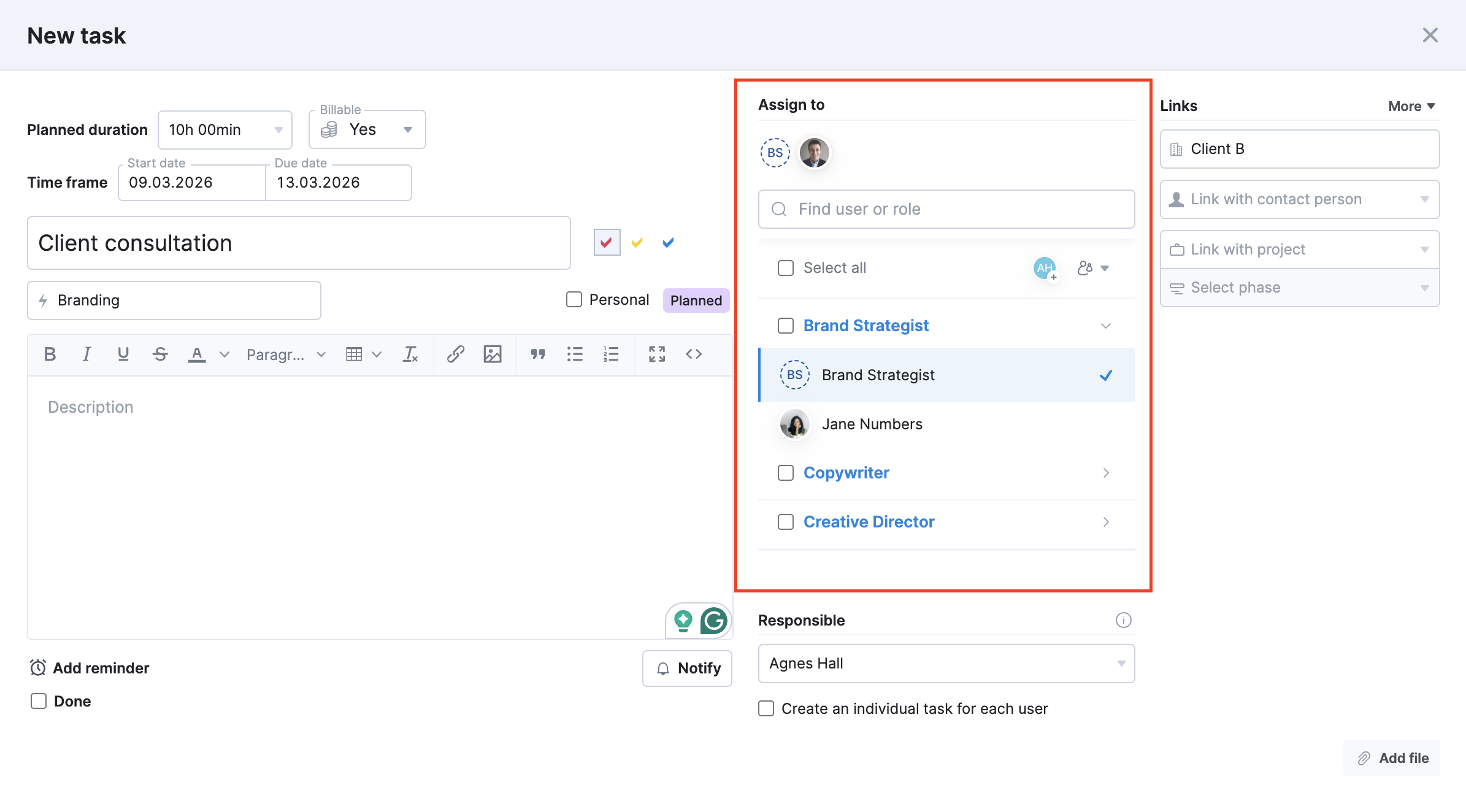The width and height of the screenshot is (1466, 812).
Task: Select the blue priority checkmark
Action: 669,242
